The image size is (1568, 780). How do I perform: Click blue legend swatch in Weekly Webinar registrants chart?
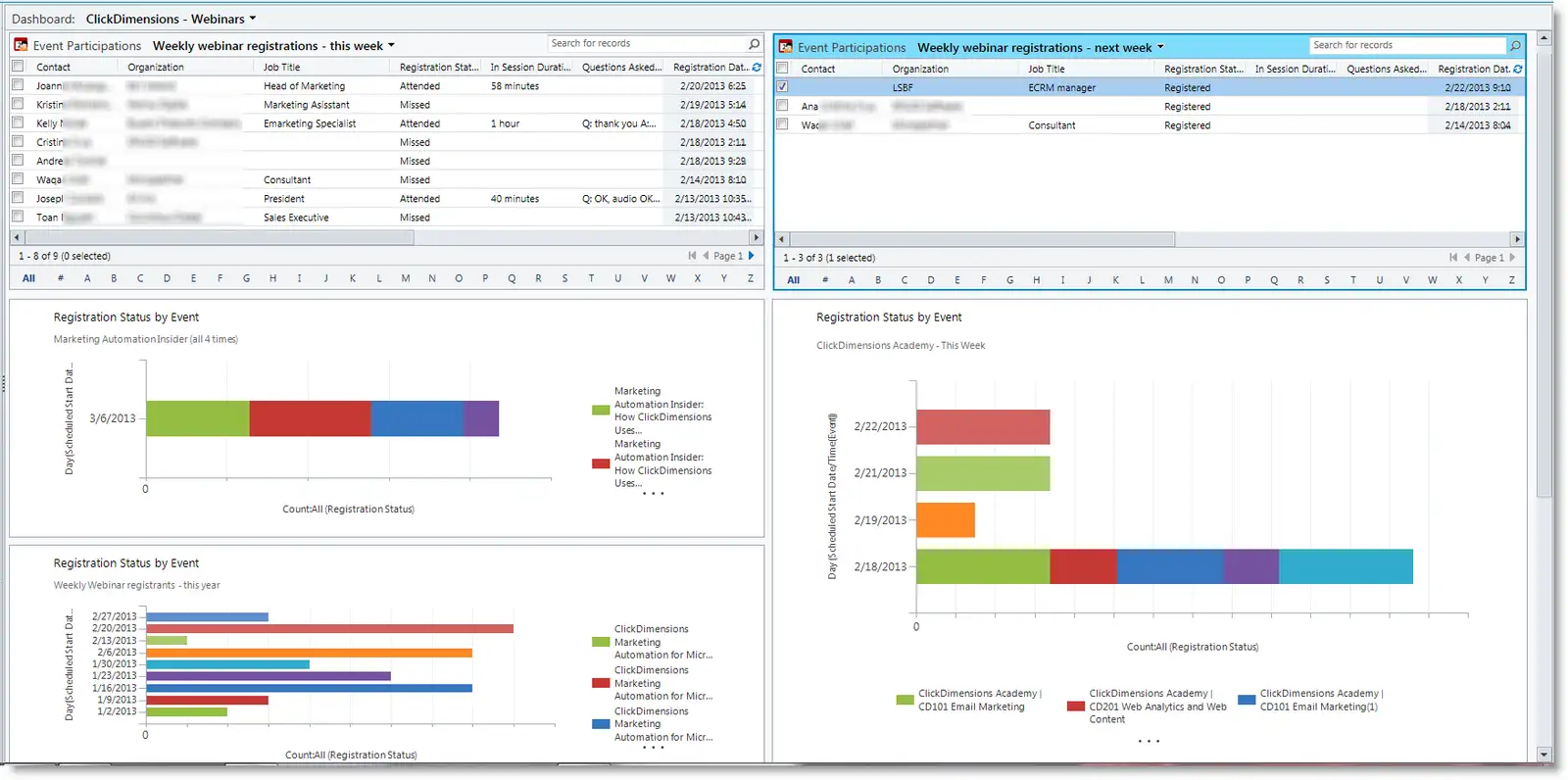coord(601,724)
